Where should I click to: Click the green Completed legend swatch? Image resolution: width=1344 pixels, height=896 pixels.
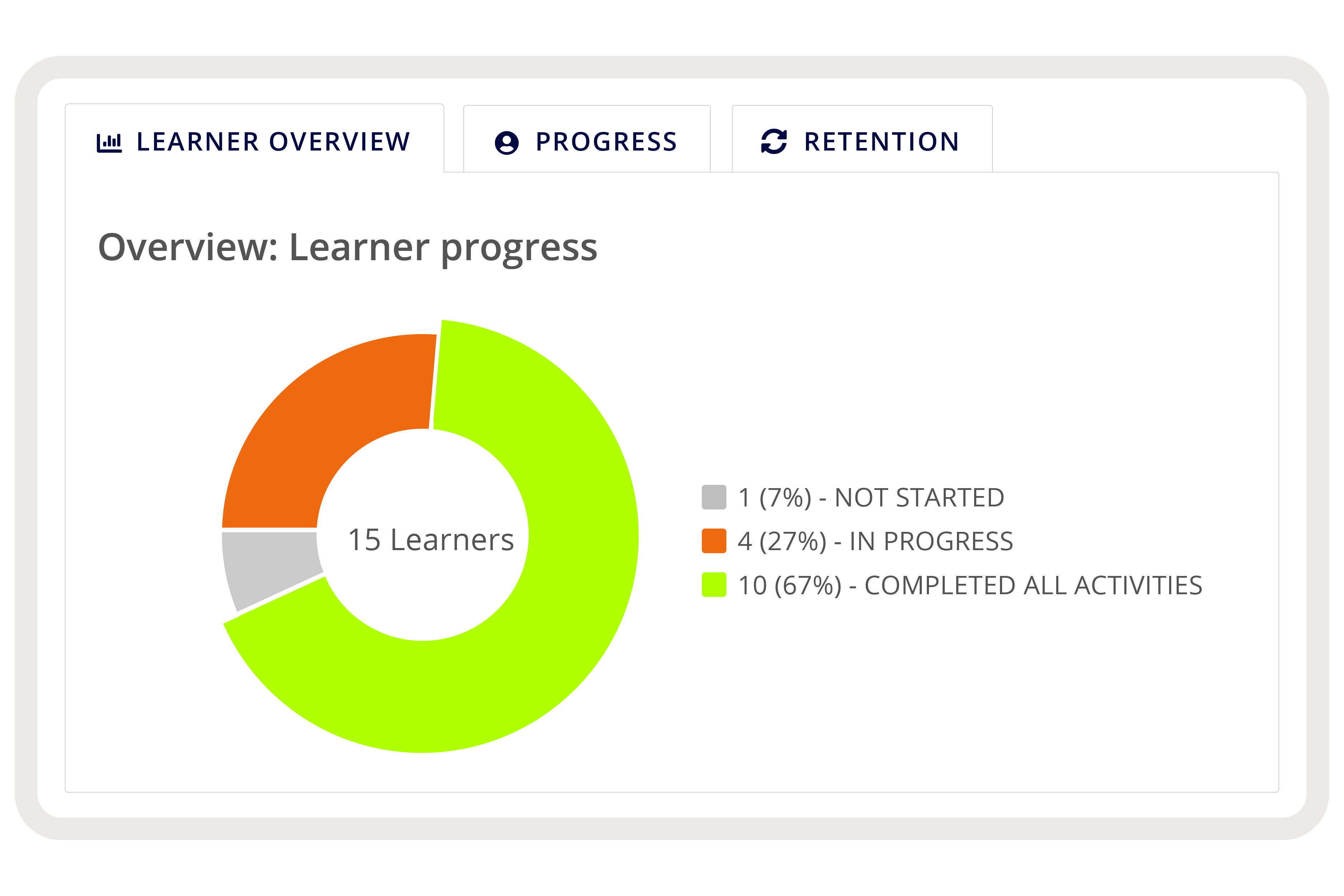click(714, 585)
